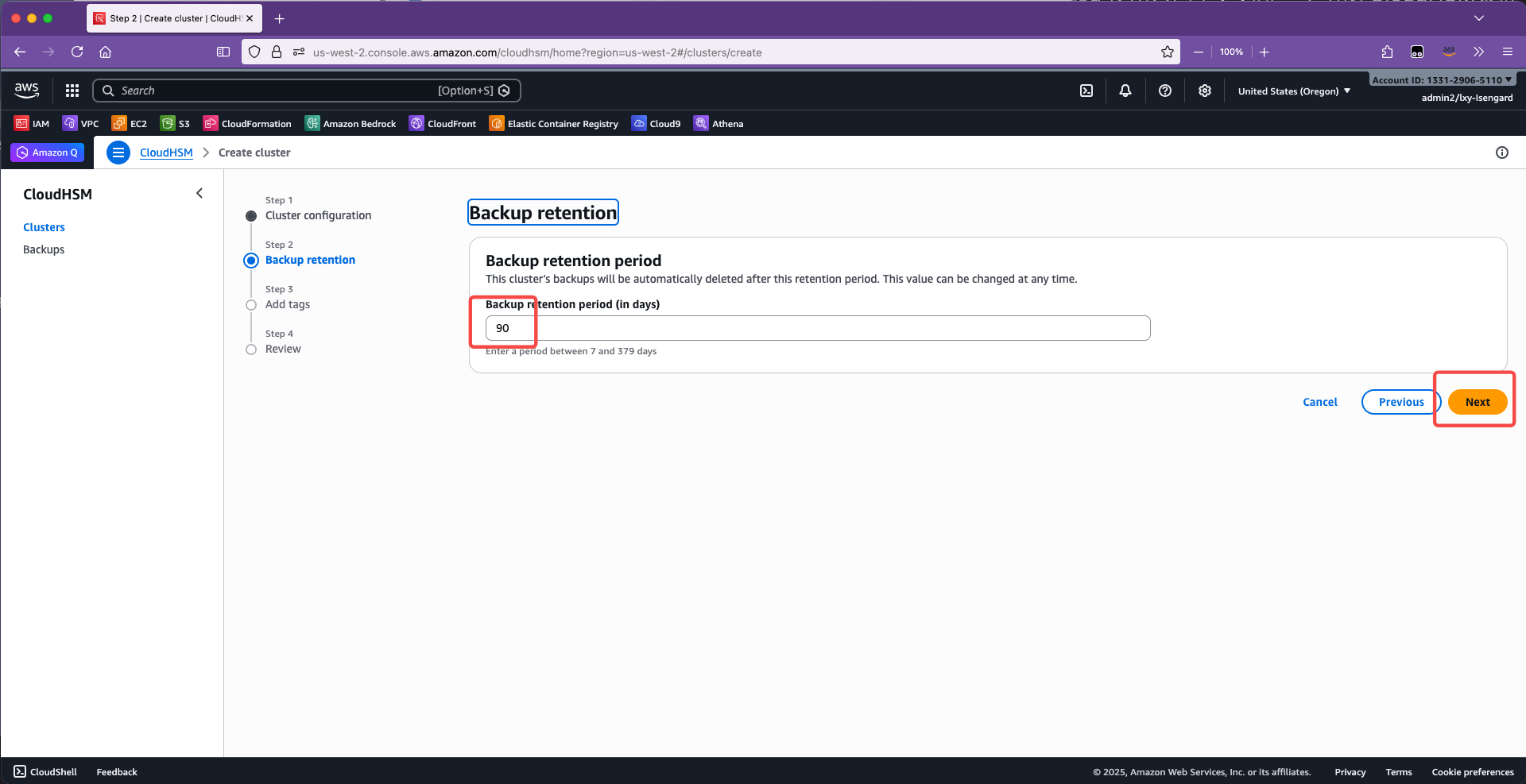Screen dimensions: 1526x784
Task: Click the Amazon Q assistant button
Action: coord(48,153)
